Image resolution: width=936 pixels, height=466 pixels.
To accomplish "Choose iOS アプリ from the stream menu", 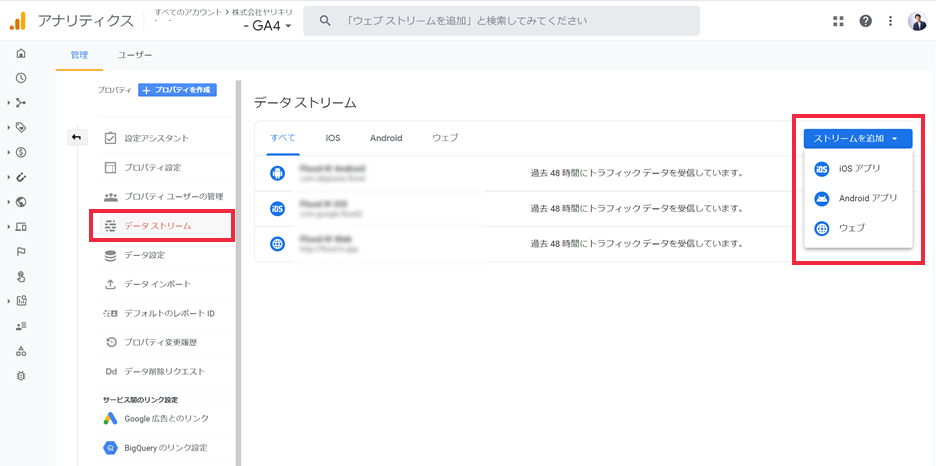I will tap(858, 169).
